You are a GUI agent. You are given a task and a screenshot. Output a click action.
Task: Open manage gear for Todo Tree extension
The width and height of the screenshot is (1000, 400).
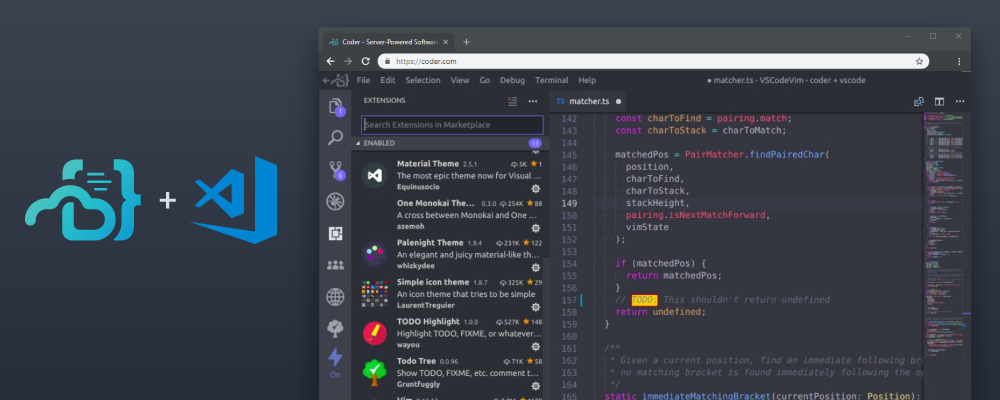536,386
